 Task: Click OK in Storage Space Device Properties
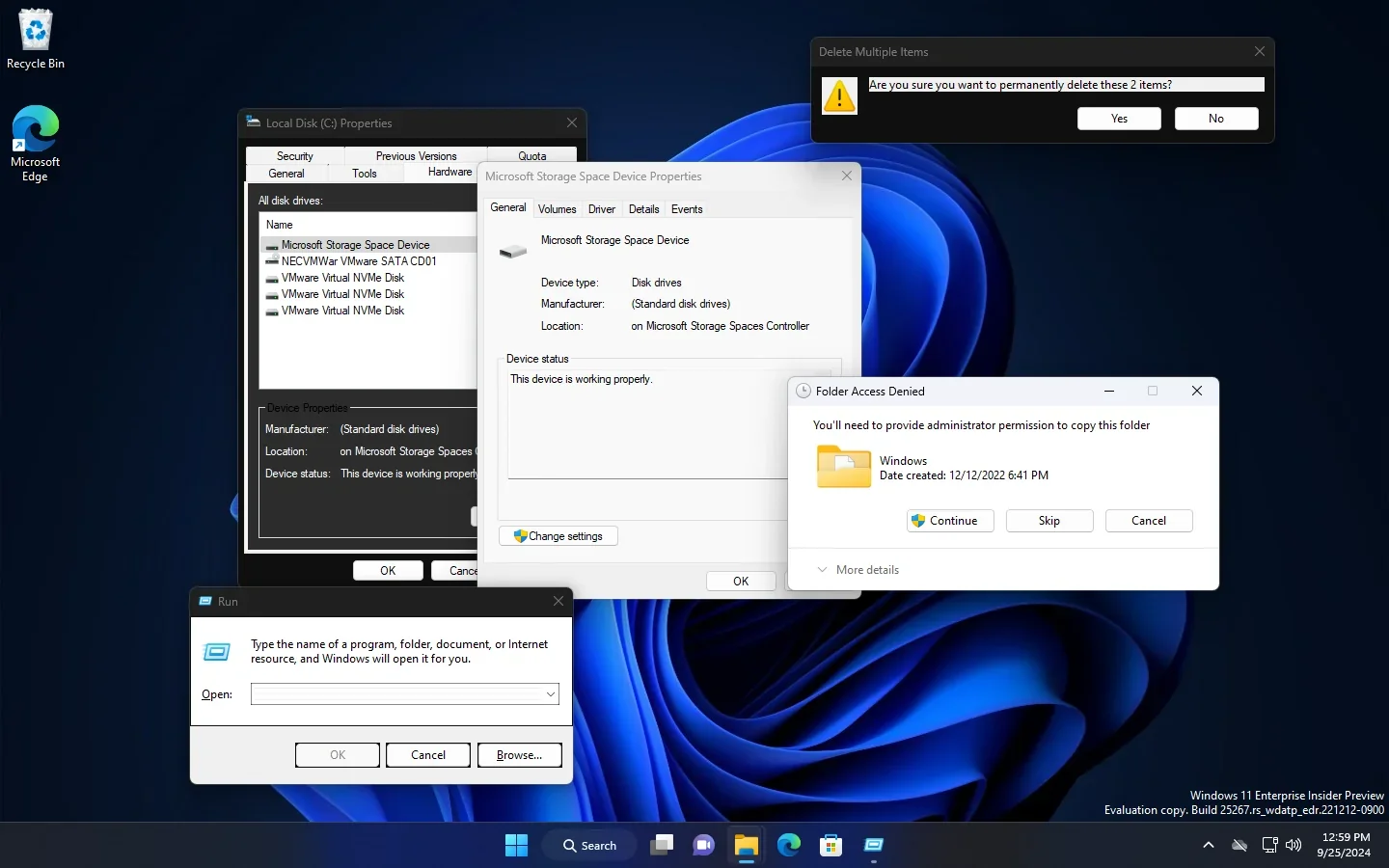coord(741,582)
